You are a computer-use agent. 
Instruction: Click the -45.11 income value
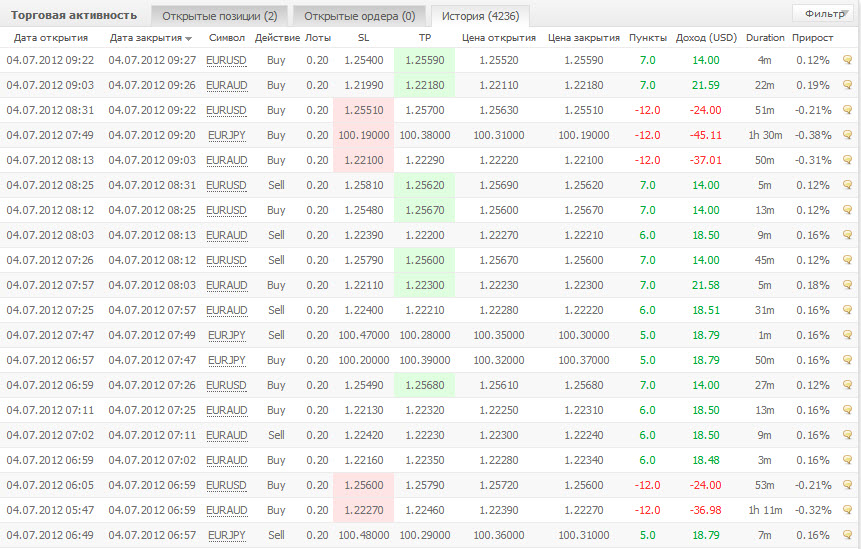click(x=706, y=135)
